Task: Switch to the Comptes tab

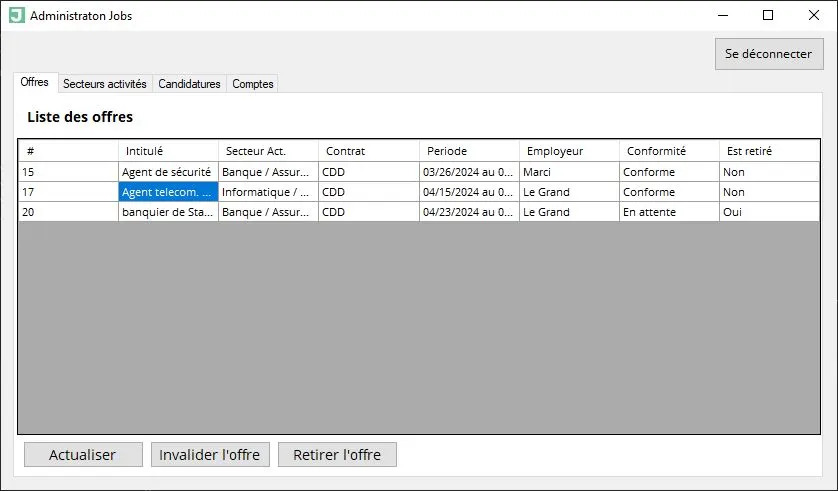Action: (253, 84)
